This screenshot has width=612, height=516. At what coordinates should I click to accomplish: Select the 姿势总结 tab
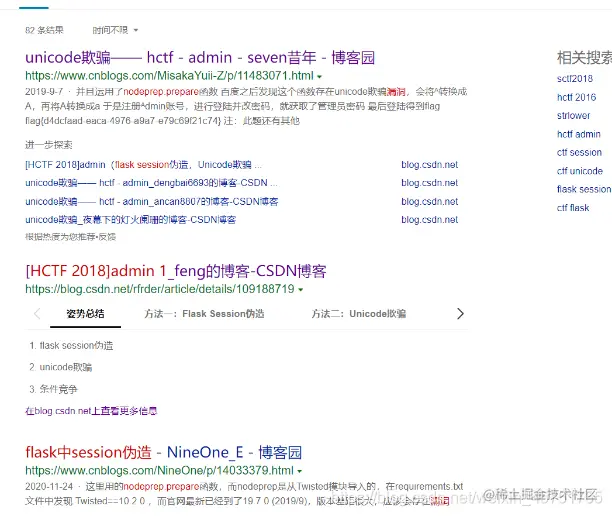pyautogui.click(x=85, y=314)
